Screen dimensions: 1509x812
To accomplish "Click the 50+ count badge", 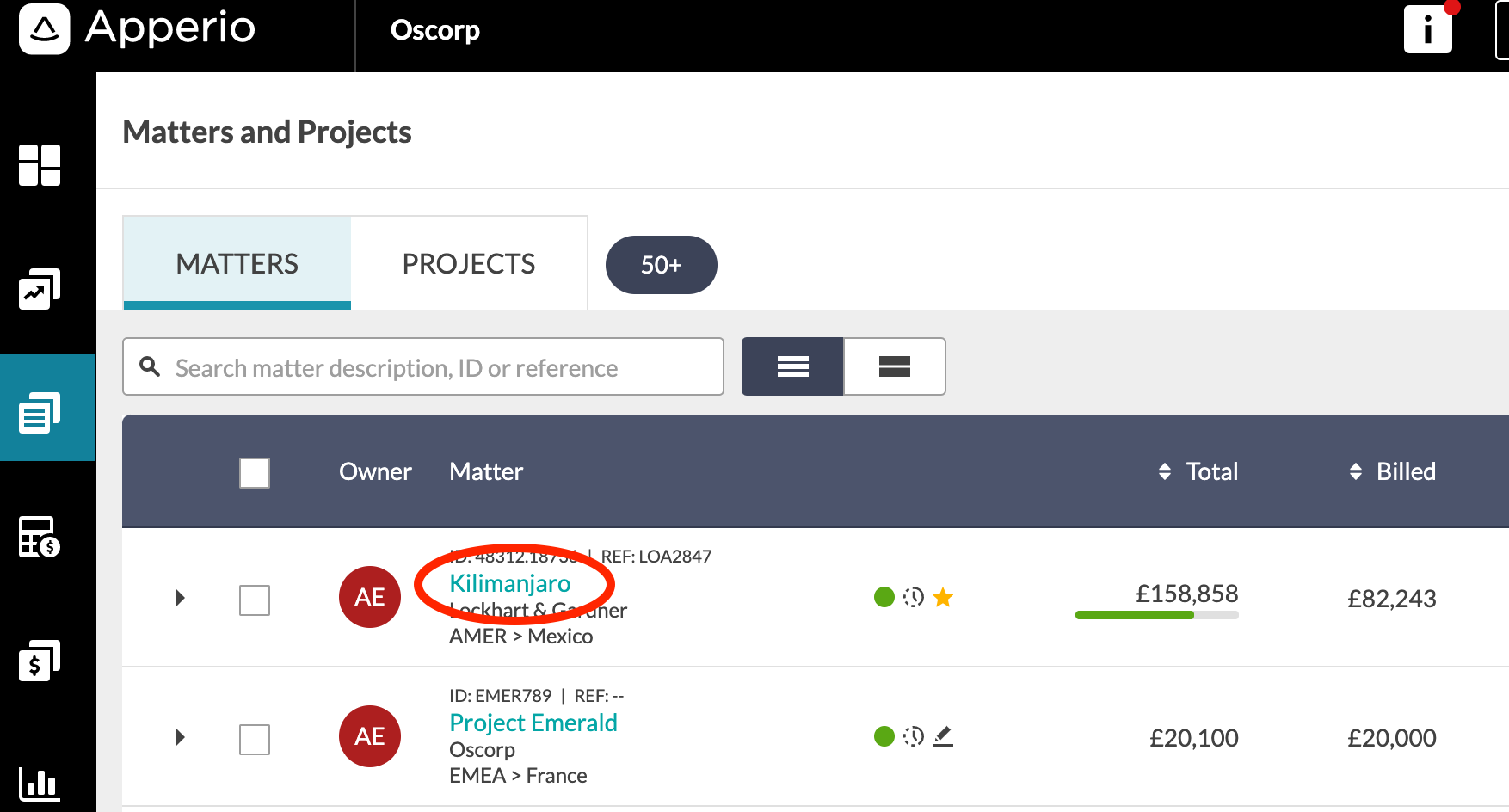I will click(x=662, y=265).
